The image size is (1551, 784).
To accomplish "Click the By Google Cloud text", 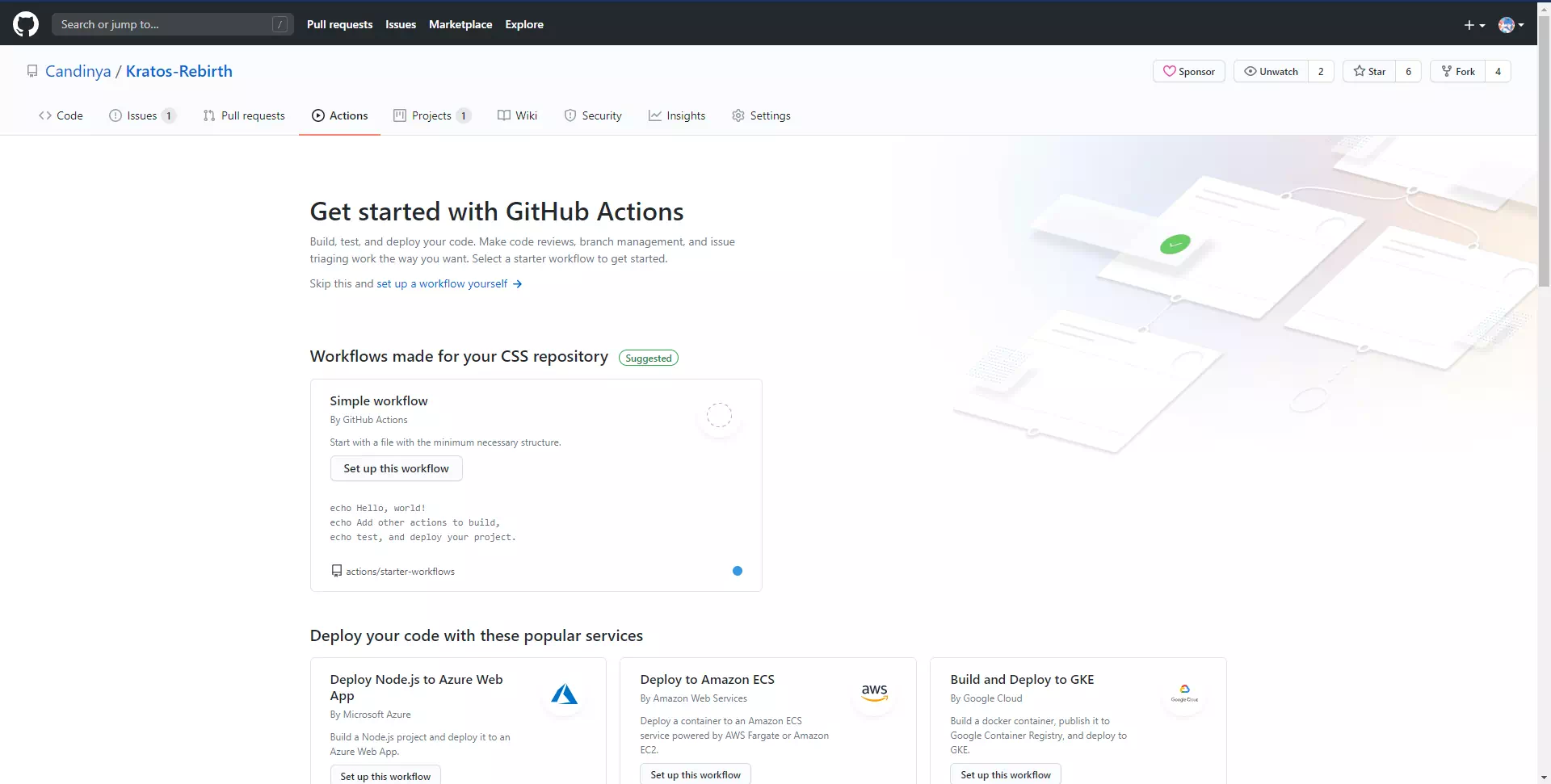I will [x=986, y=698].
